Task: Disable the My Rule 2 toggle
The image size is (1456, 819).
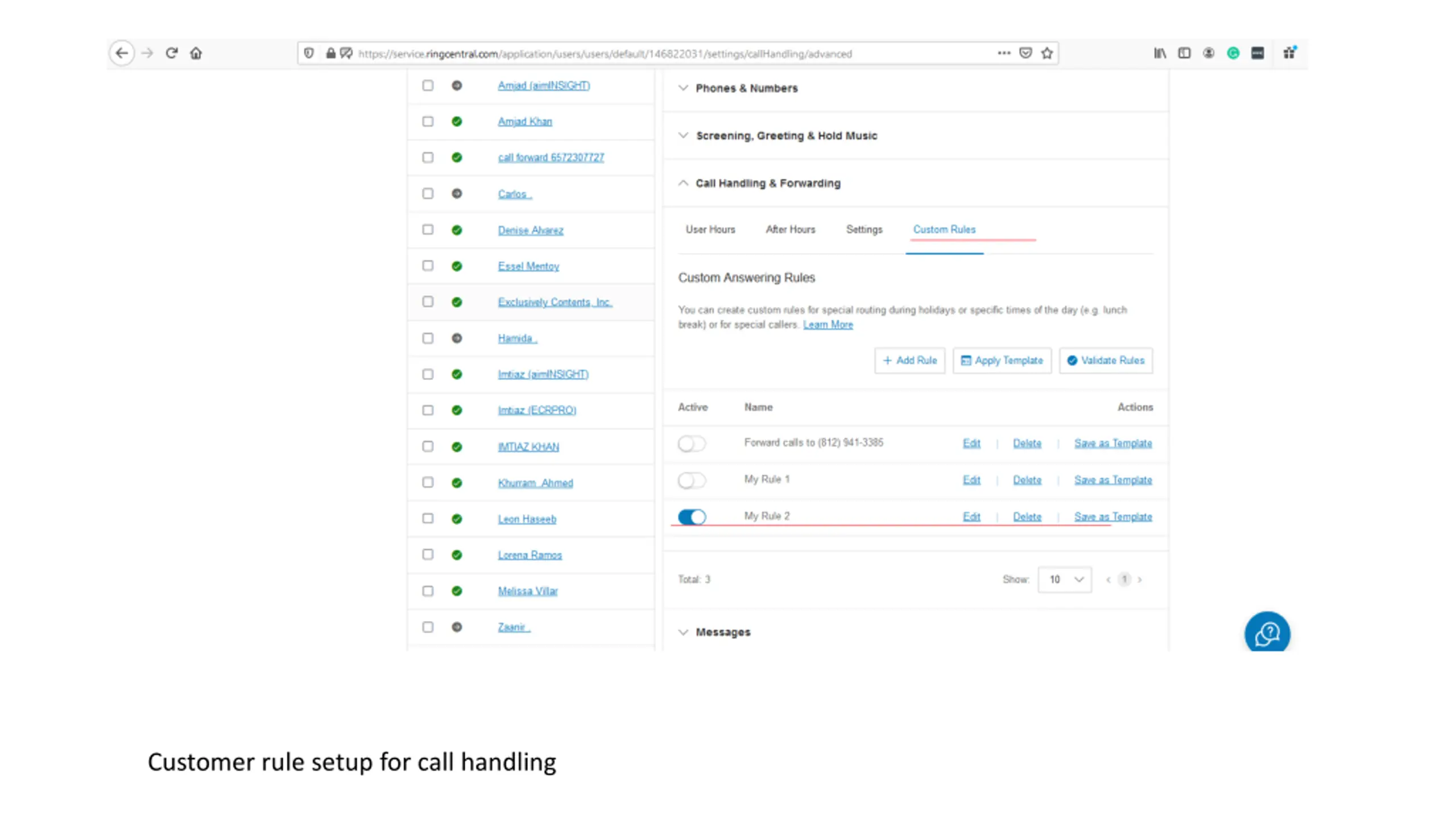Action: click(x=692, y=517)
